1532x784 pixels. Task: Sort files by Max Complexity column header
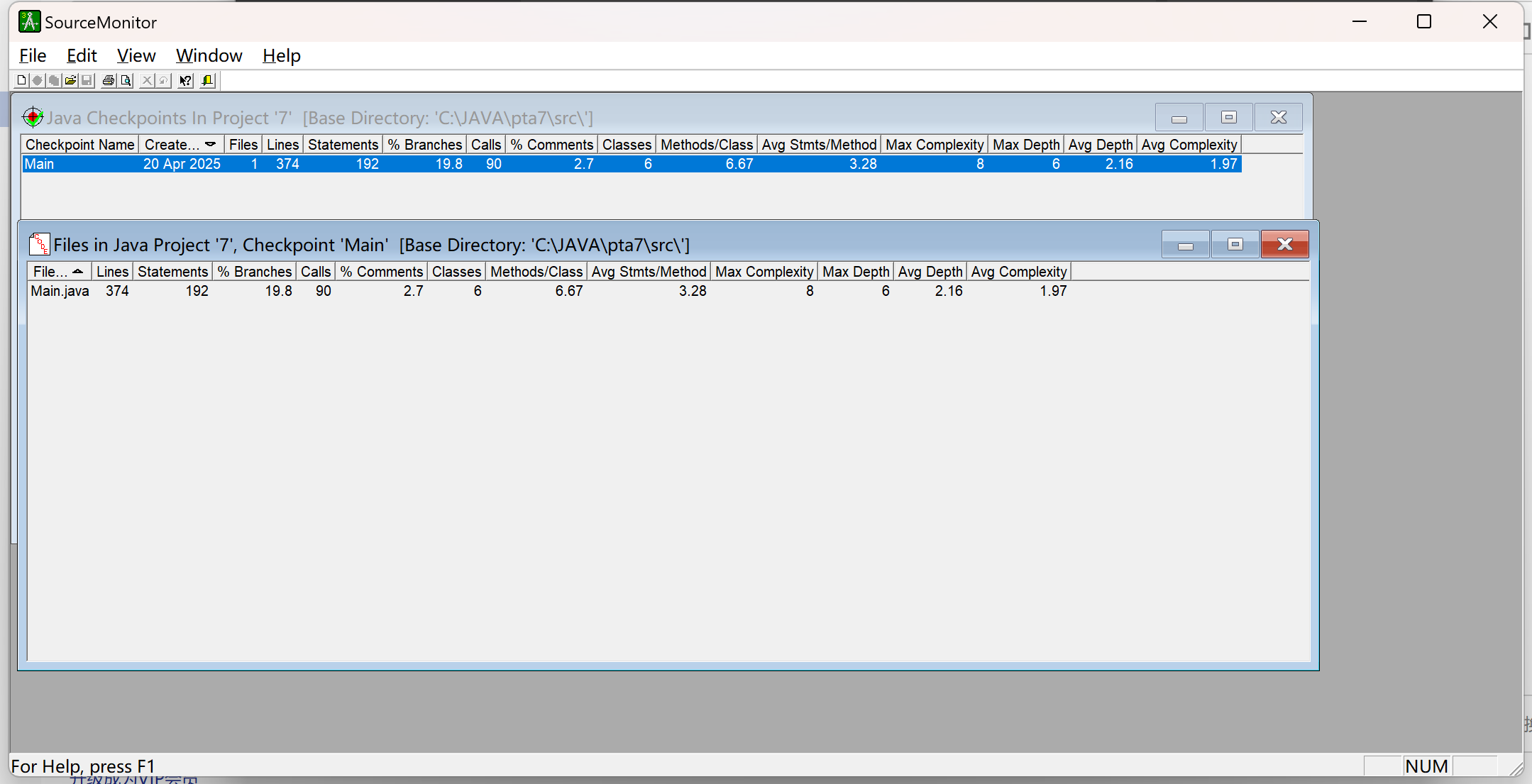pyautogui.click(x=764, y=272)
